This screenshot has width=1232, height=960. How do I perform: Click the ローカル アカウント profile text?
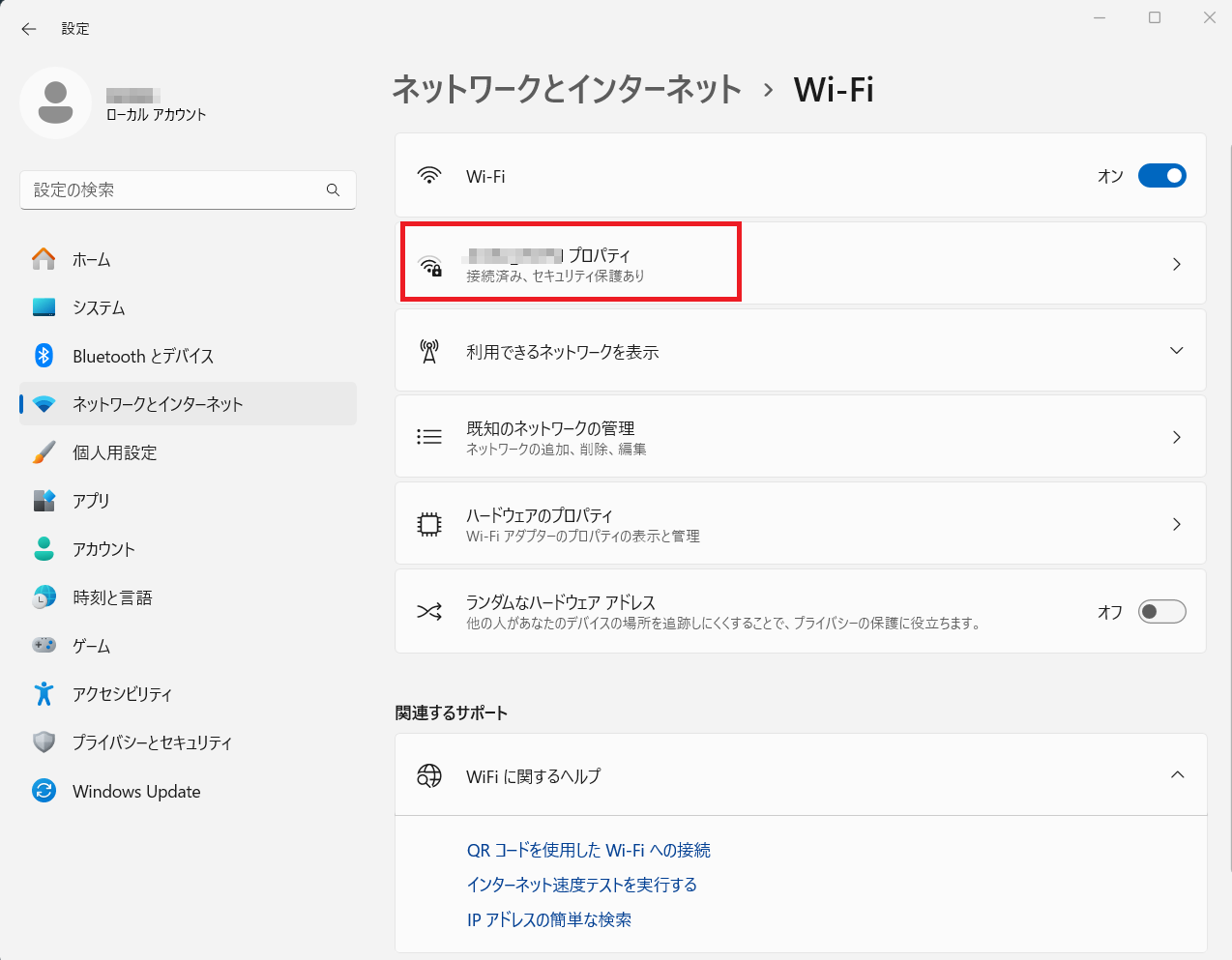point(156,114)
